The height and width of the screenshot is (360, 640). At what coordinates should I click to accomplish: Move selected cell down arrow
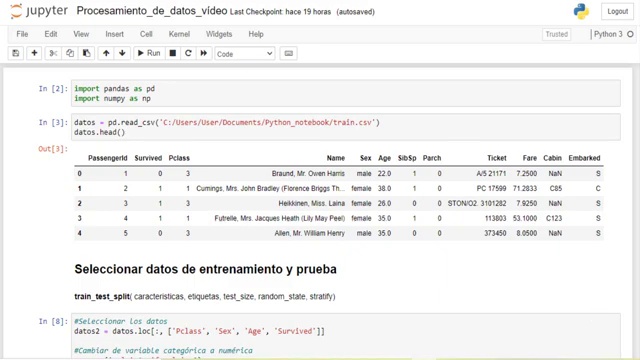(122, 53)
